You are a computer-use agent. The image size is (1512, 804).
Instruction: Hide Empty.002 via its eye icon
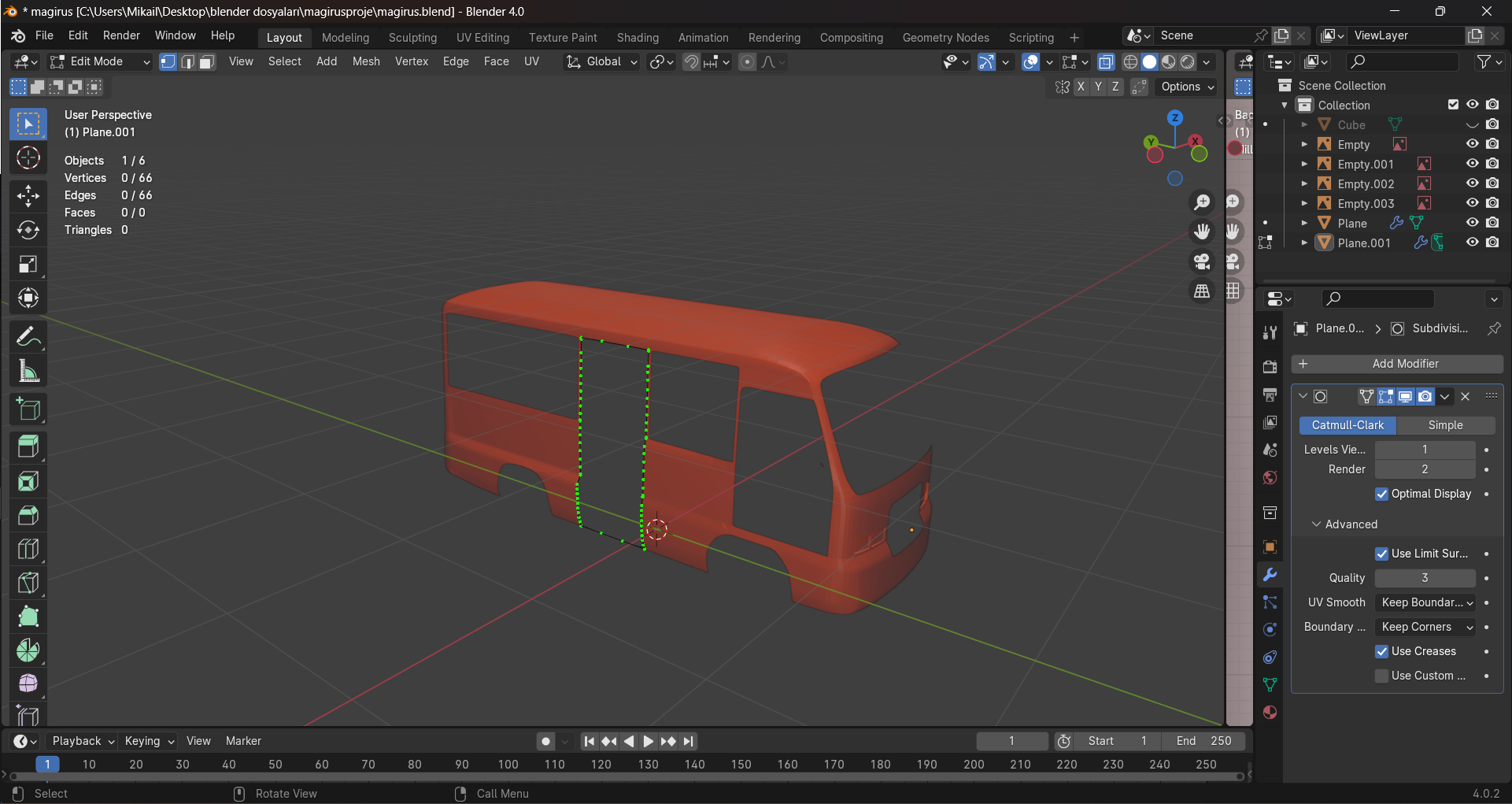coord(1472,183)
